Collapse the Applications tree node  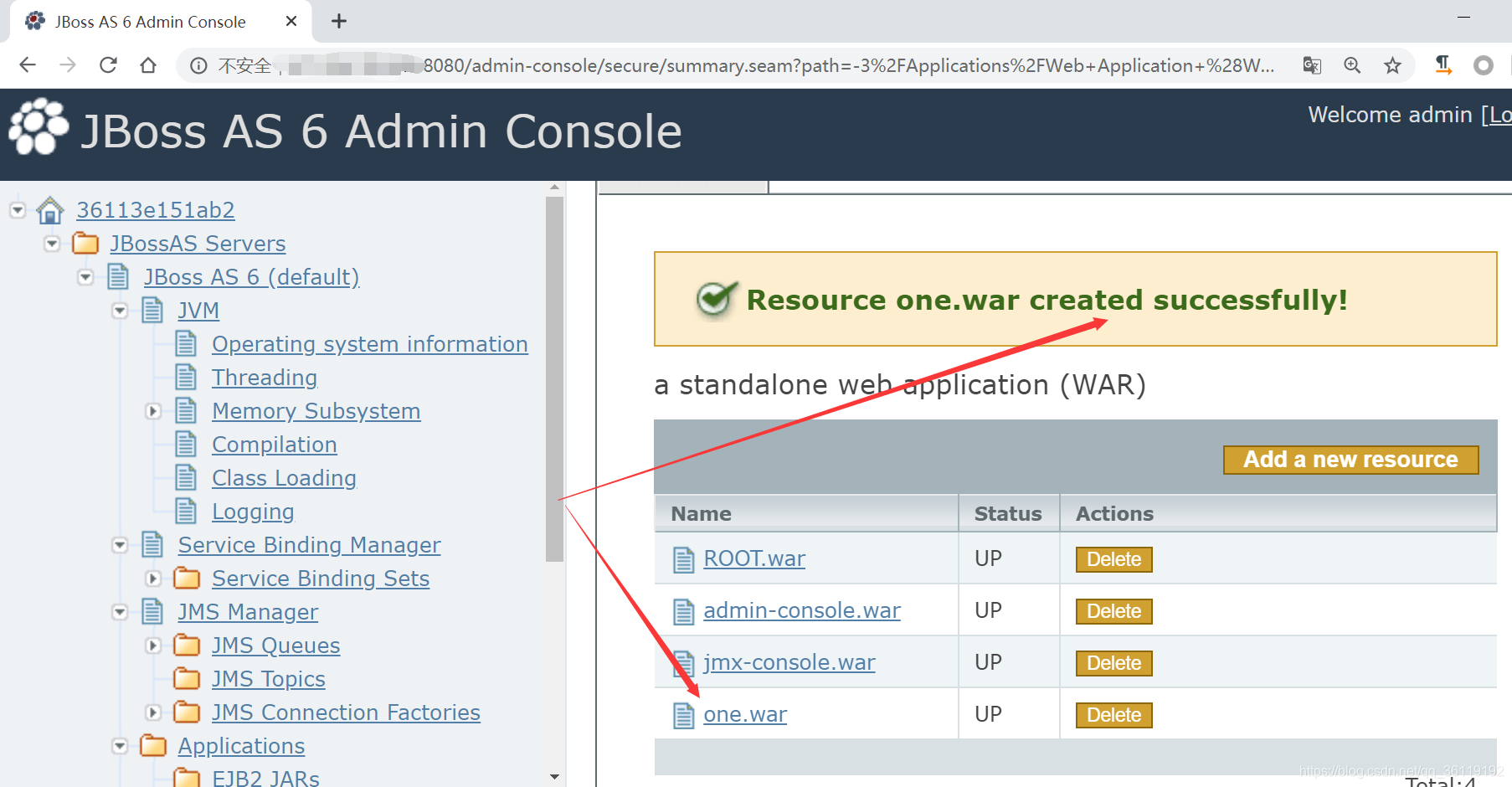pos(120,746)
